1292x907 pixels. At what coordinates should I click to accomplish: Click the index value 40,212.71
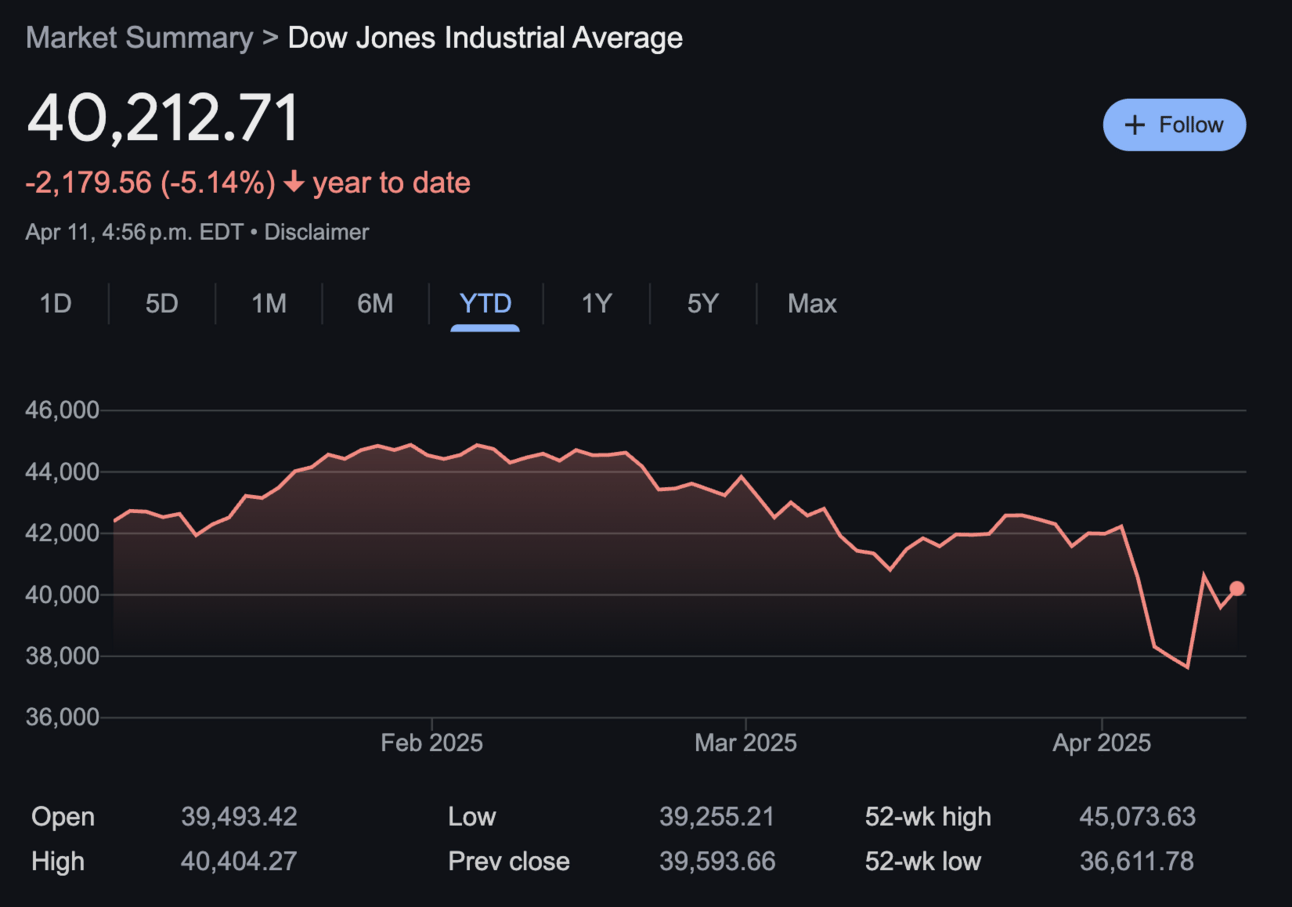163,117
